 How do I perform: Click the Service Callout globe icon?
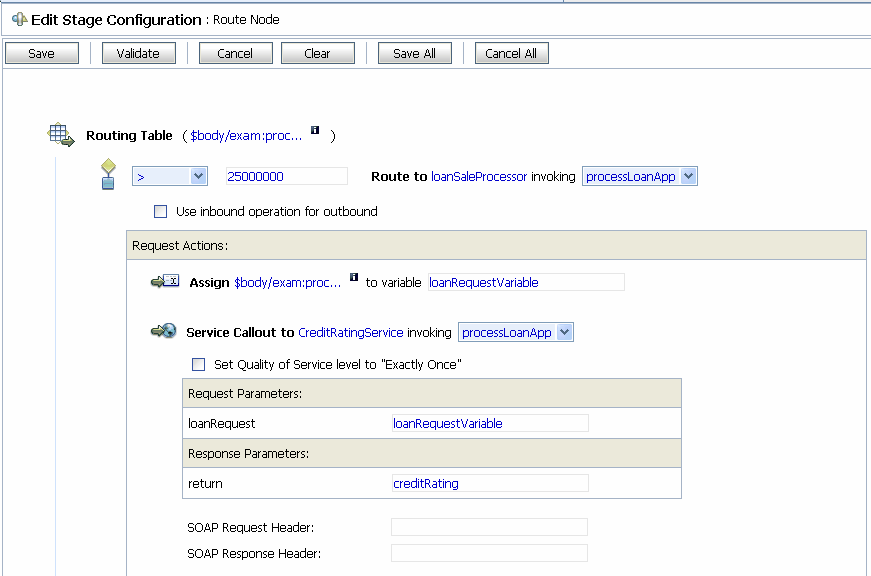point(164,331)
